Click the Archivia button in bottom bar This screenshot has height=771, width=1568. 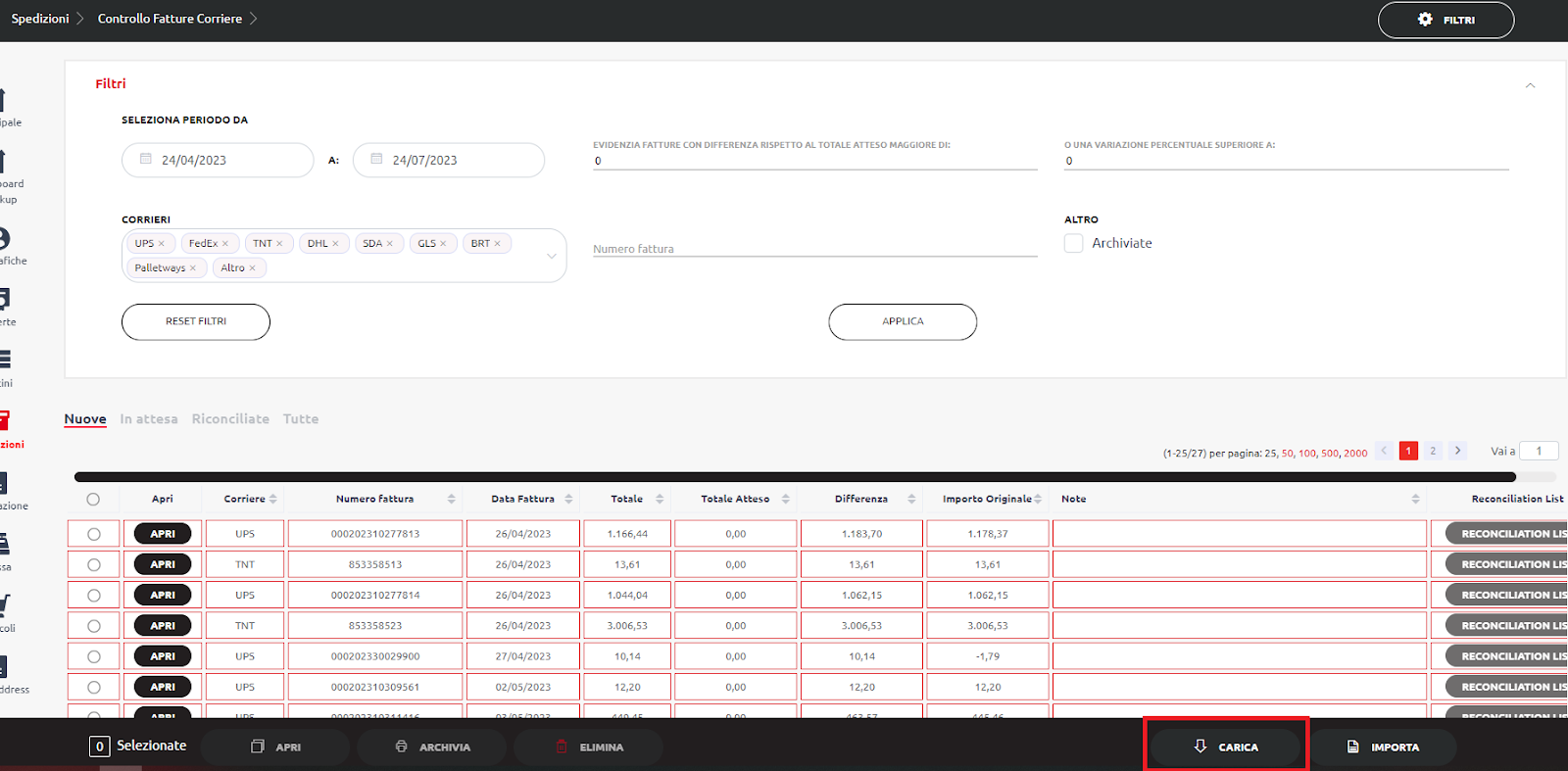(432, 747)
